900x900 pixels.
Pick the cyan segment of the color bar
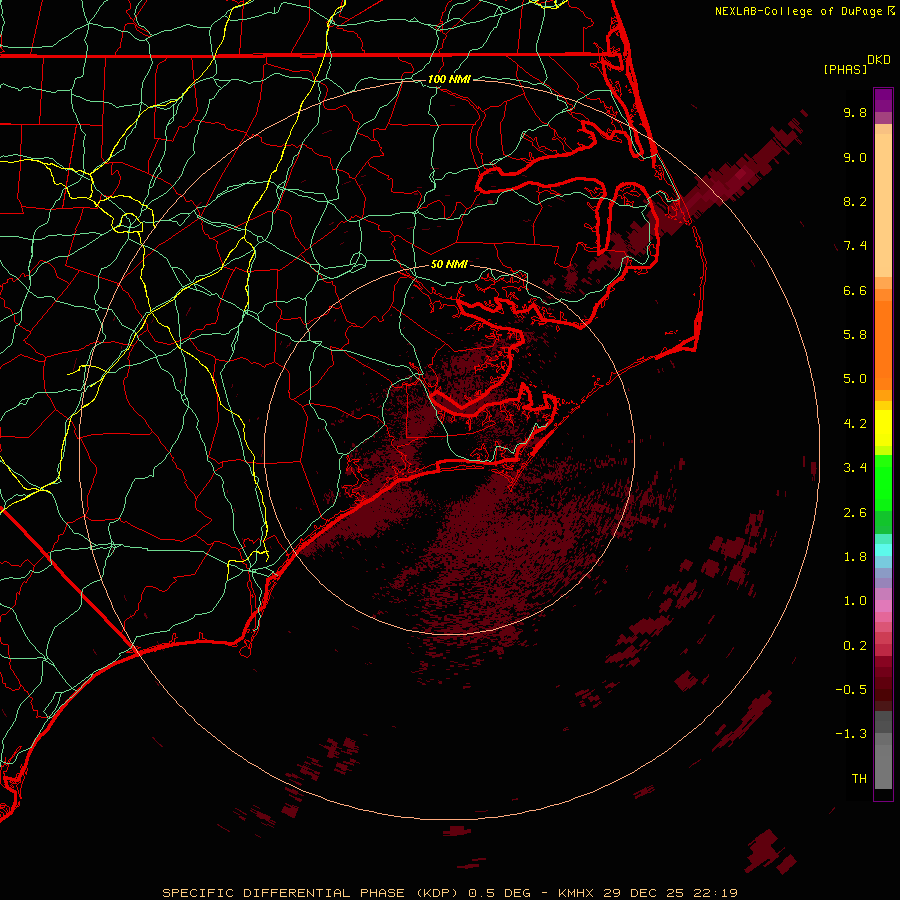[883, 550]
